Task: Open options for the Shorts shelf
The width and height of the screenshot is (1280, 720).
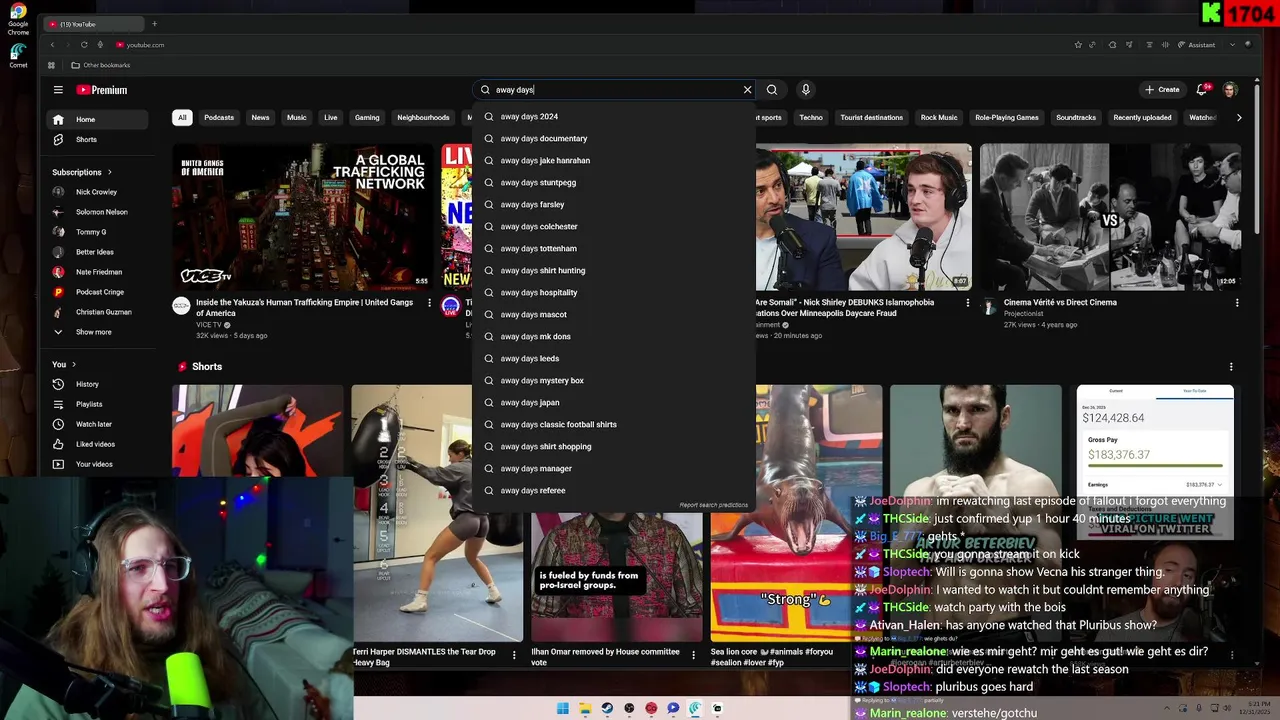Action: click(1231, 367)
